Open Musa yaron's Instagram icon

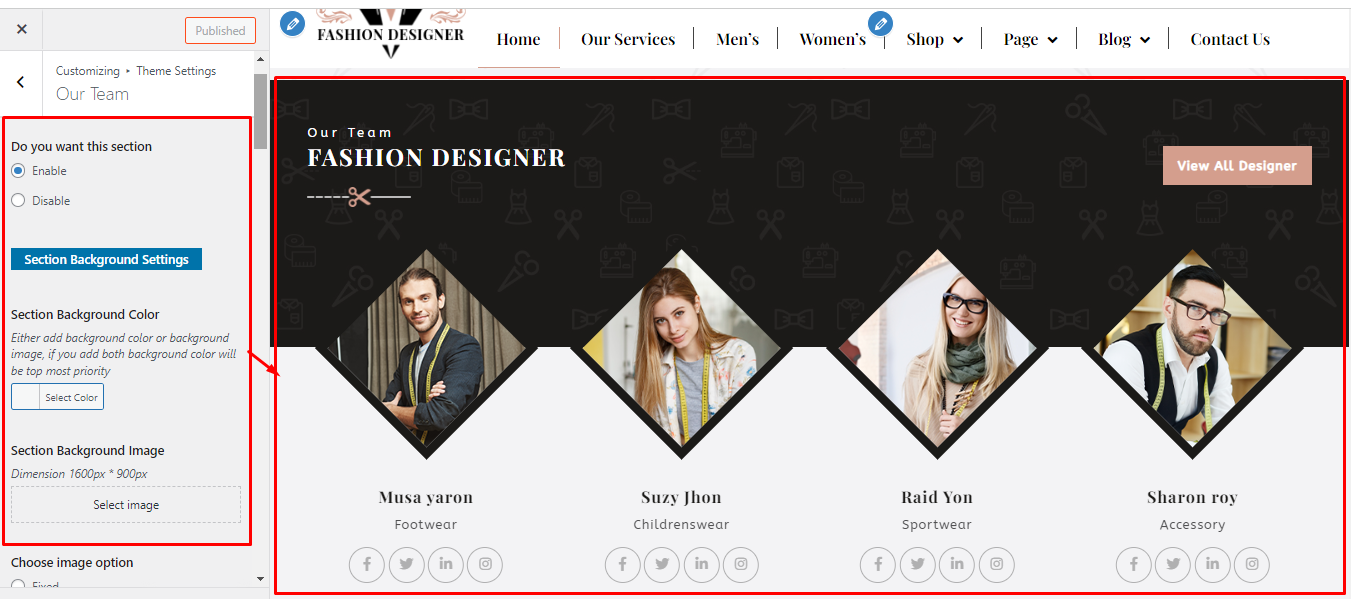[485, 564]
